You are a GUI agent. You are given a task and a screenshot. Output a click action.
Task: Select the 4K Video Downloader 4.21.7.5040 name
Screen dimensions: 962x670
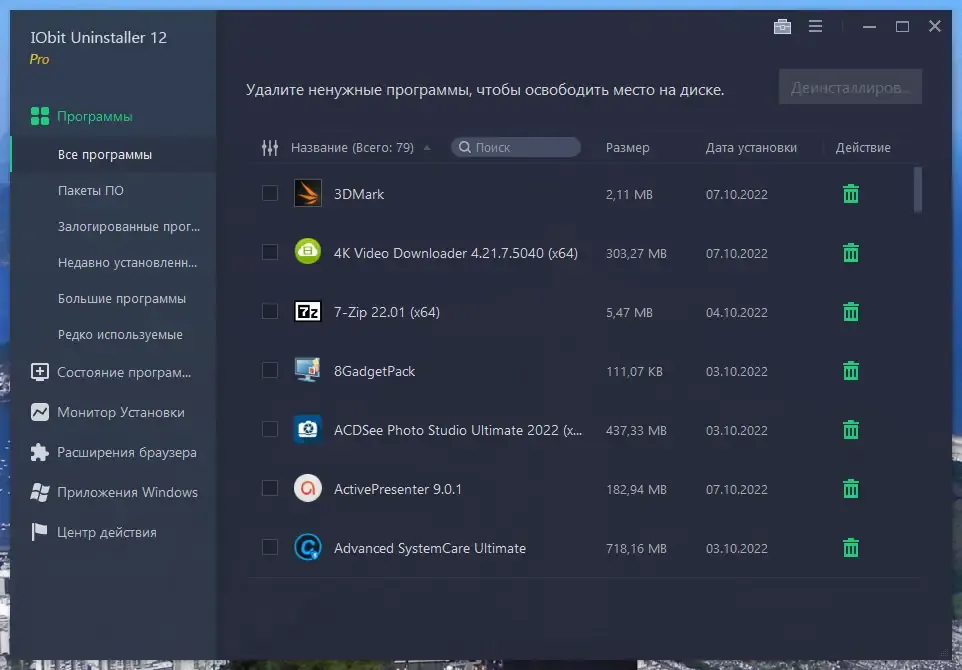456,253
